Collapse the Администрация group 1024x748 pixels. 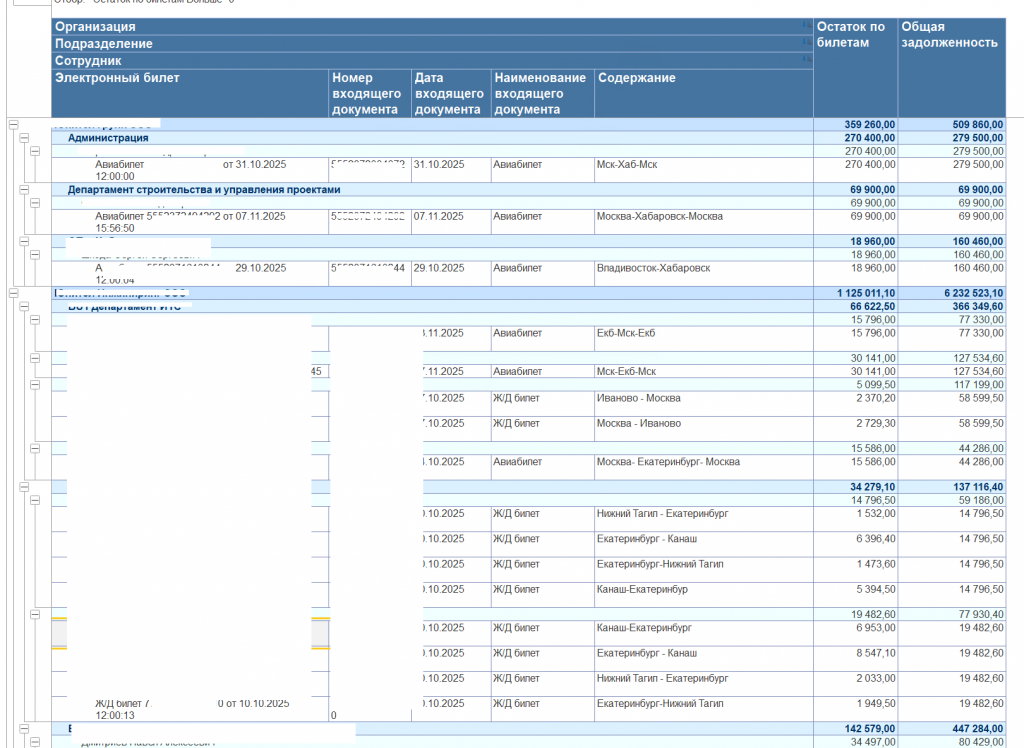(x=24, y=138)
